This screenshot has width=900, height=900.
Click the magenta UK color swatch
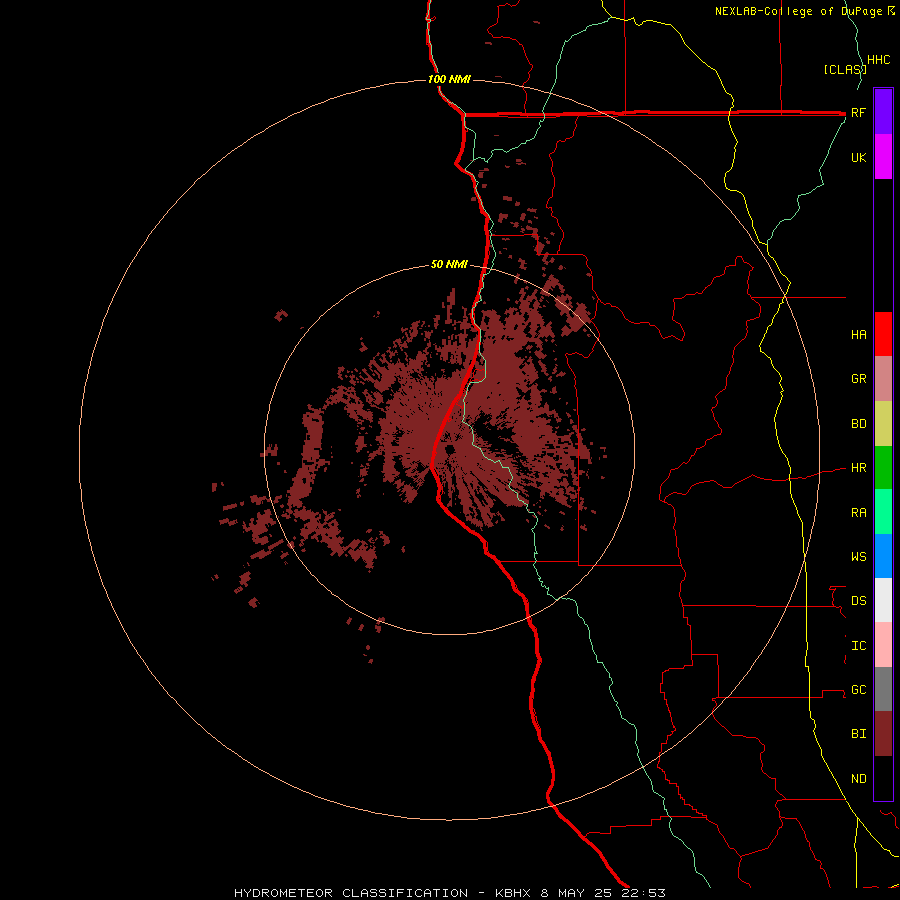click(x=883, y=157)
